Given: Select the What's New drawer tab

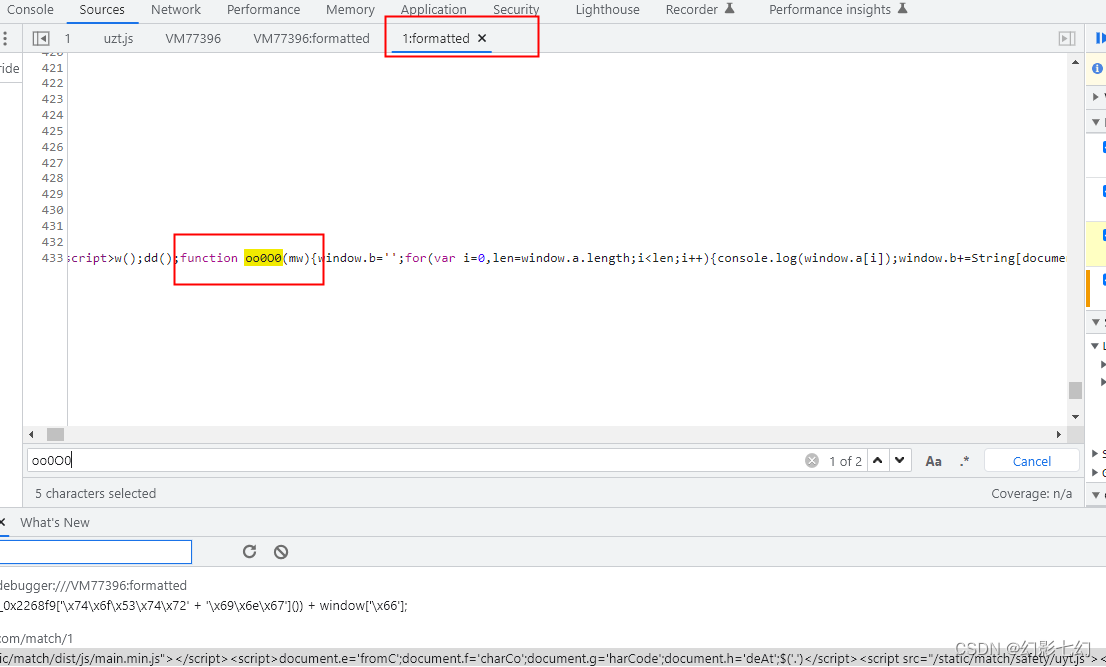Looking at the screenshot, I should tap(55, 522).
